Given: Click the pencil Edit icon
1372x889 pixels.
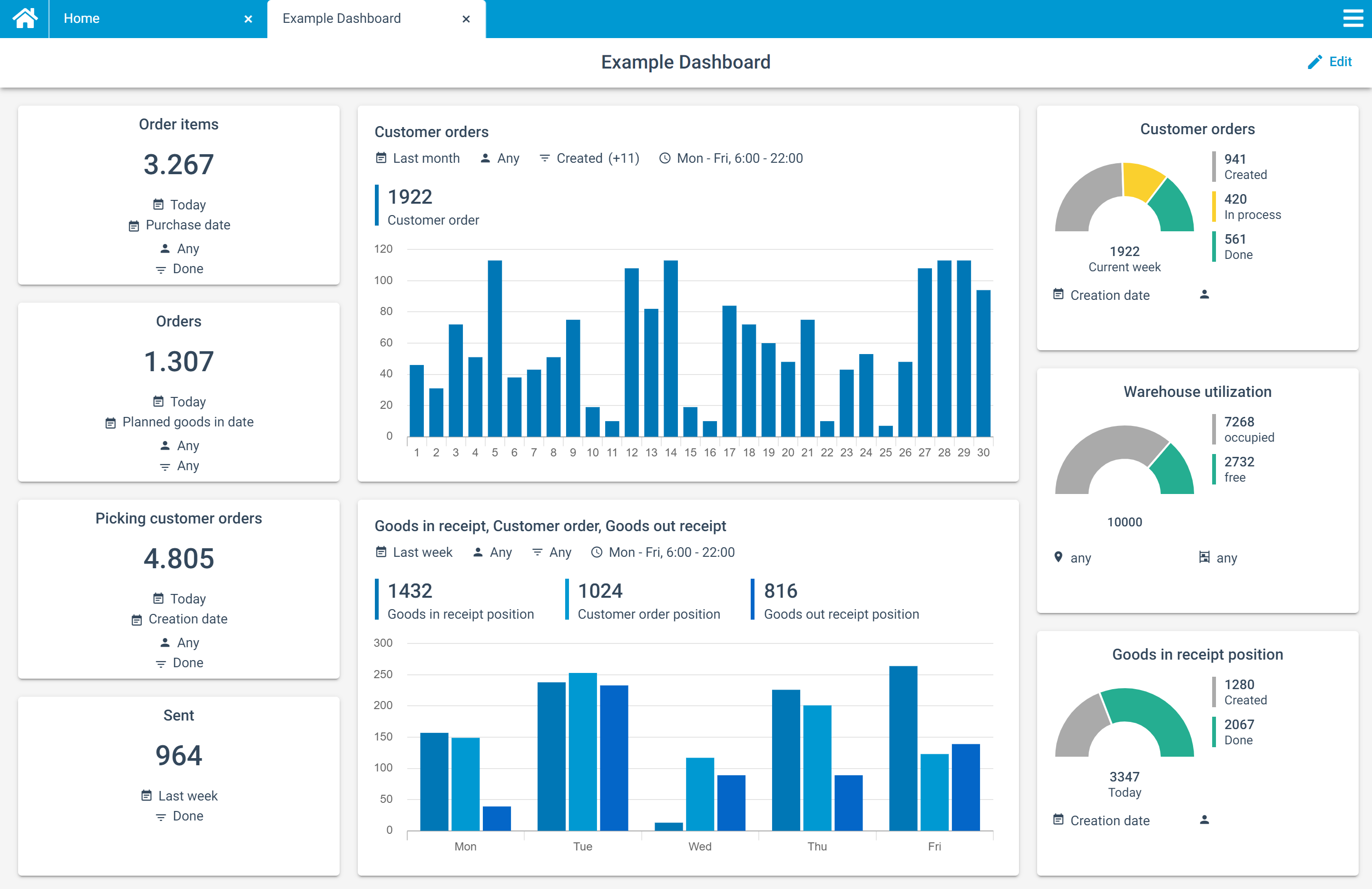Looking at the screenshot, I should click(1315, 62).
